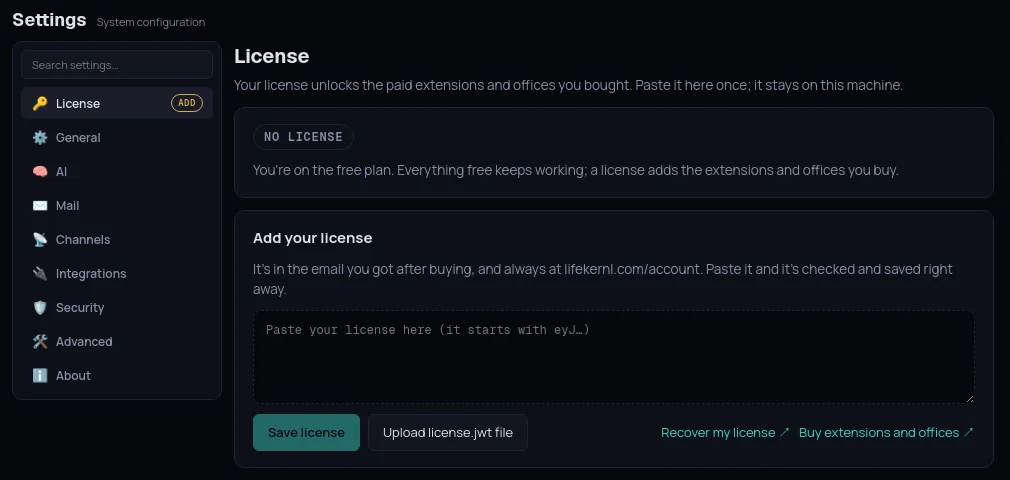This screenshot has width=1010, height=480.
Task: Click the plug icon beside Integrations
Action: 40,274
